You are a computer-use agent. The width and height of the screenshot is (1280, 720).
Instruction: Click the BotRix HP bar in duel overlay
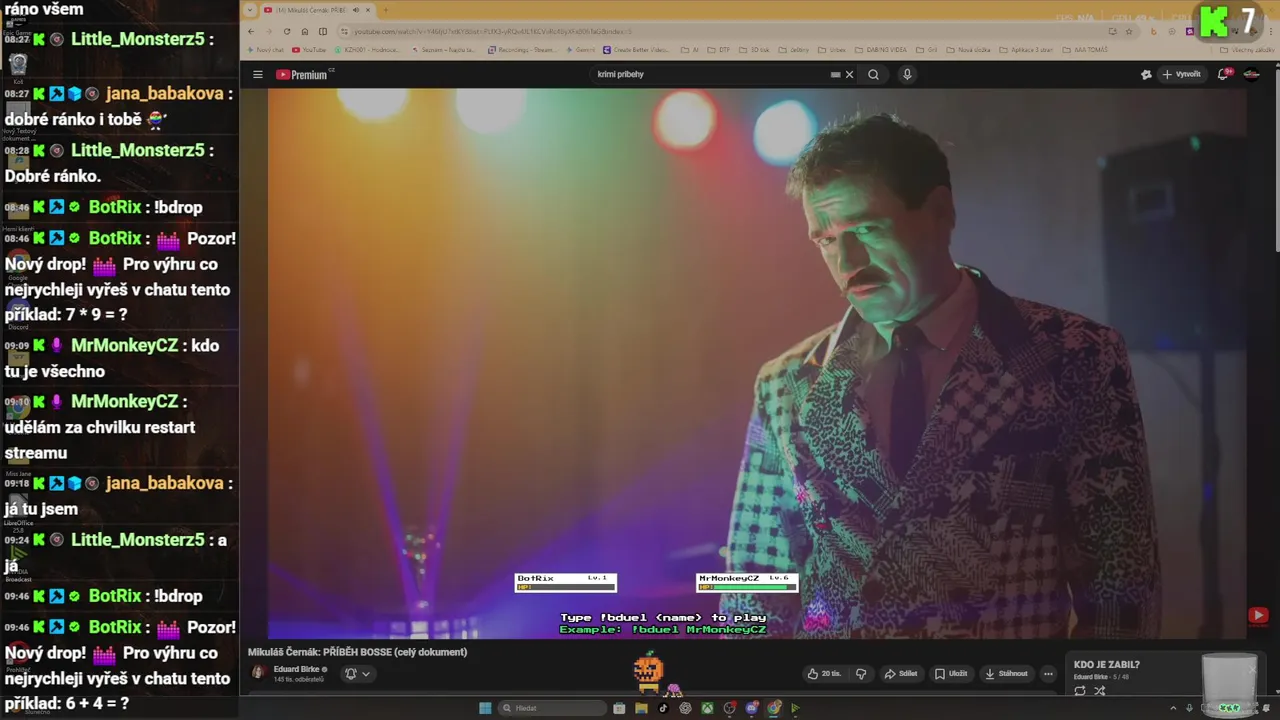point(566,587)
